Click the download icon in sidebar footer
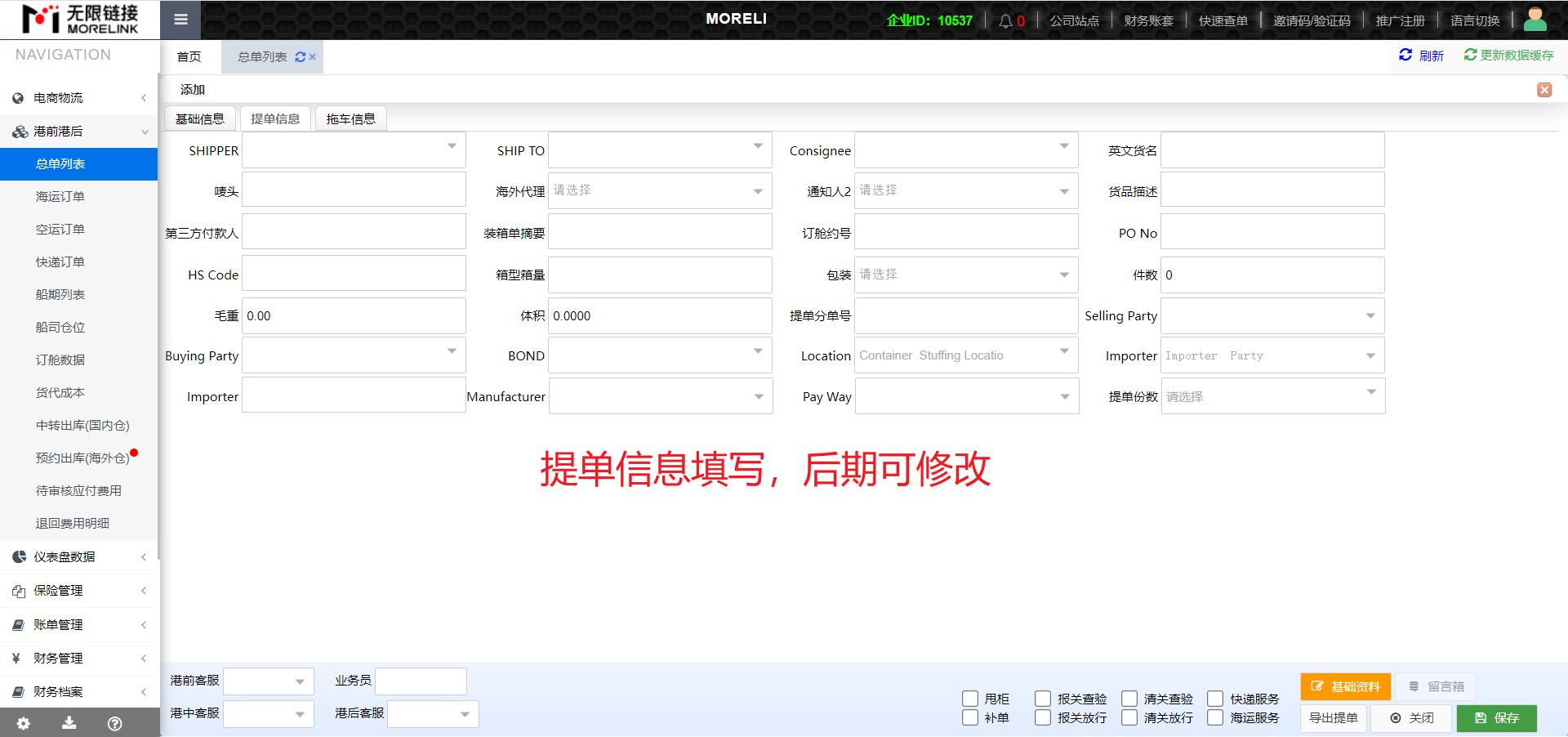Screen dimensions: 1568x737 pos(69,723)
